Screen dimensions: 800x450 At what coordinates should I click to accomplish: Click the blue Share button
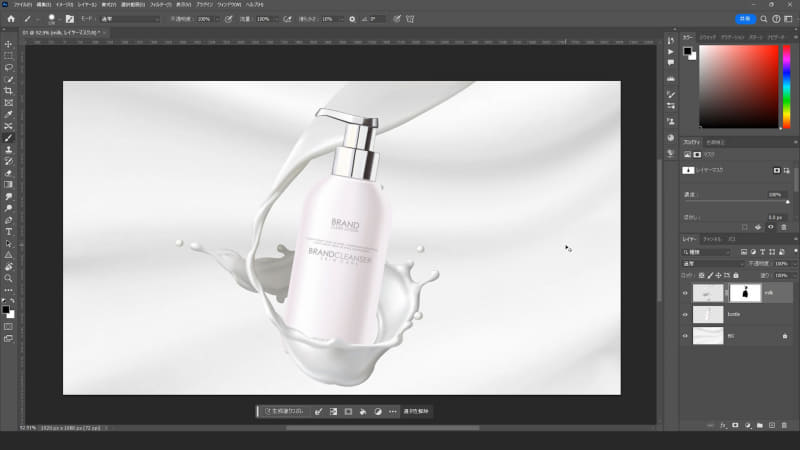[745, 19]
